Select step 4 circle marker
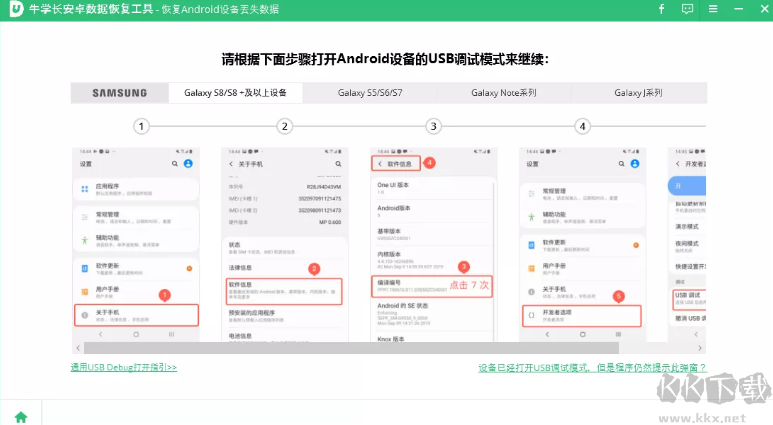 582,127
